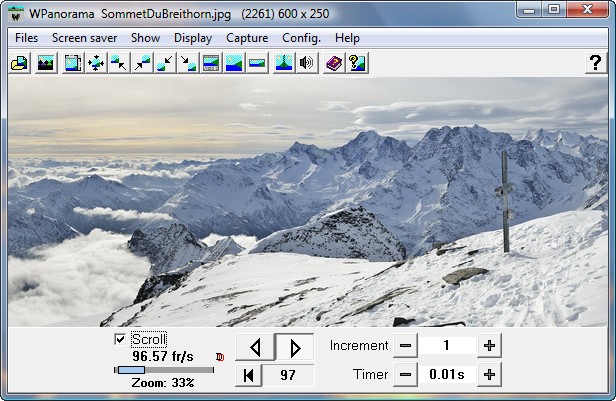Click the image with control bar icon
616x401 pixels.
(211, 63)
